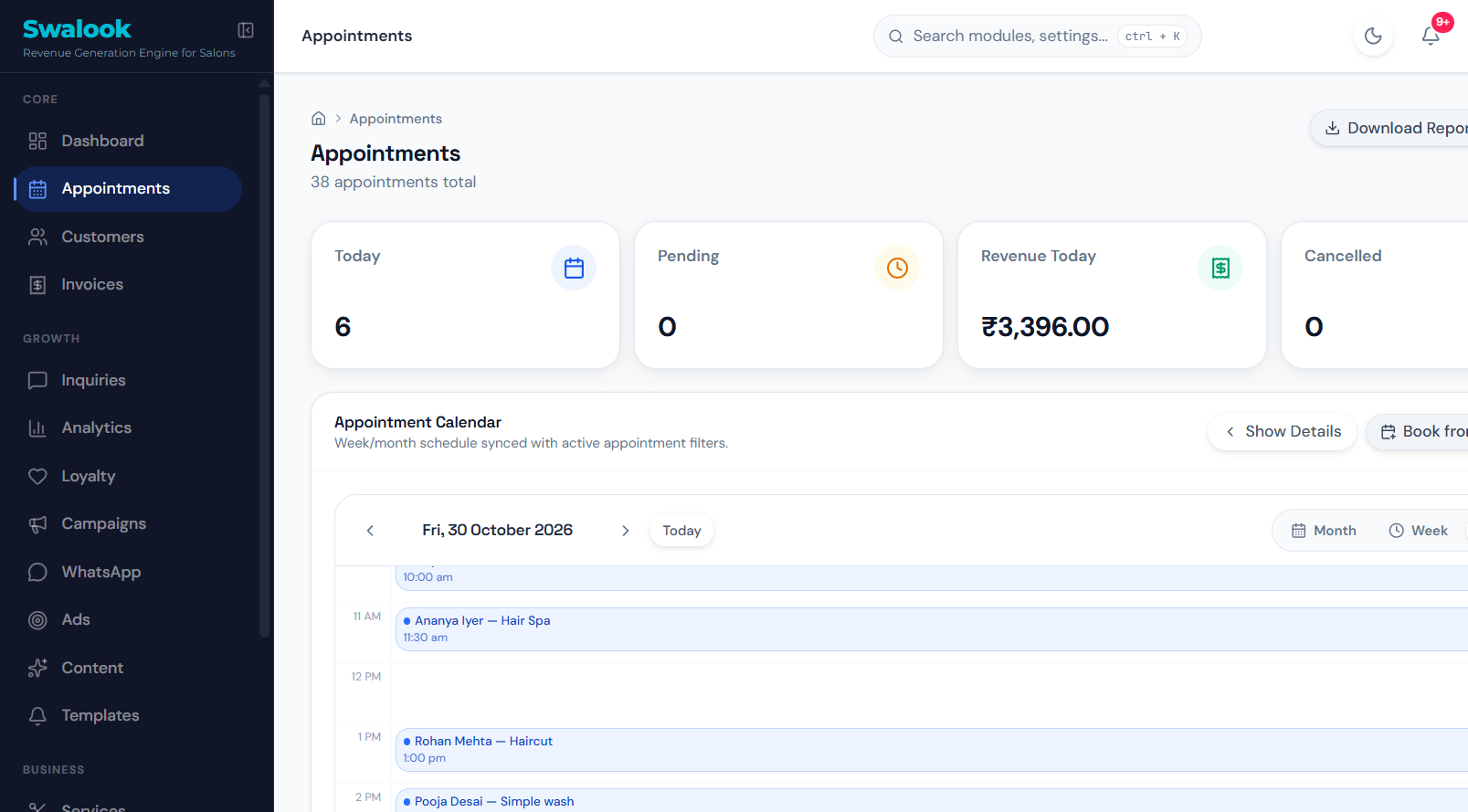Open Campaigns in the sidebar
Screen dimensions: 1468x812
tap(128, 523)
